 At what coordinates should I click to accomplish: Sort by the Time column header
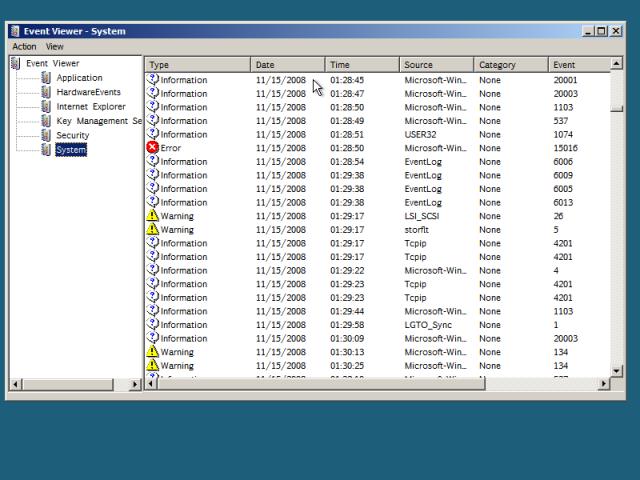click(x=362, y=64)
